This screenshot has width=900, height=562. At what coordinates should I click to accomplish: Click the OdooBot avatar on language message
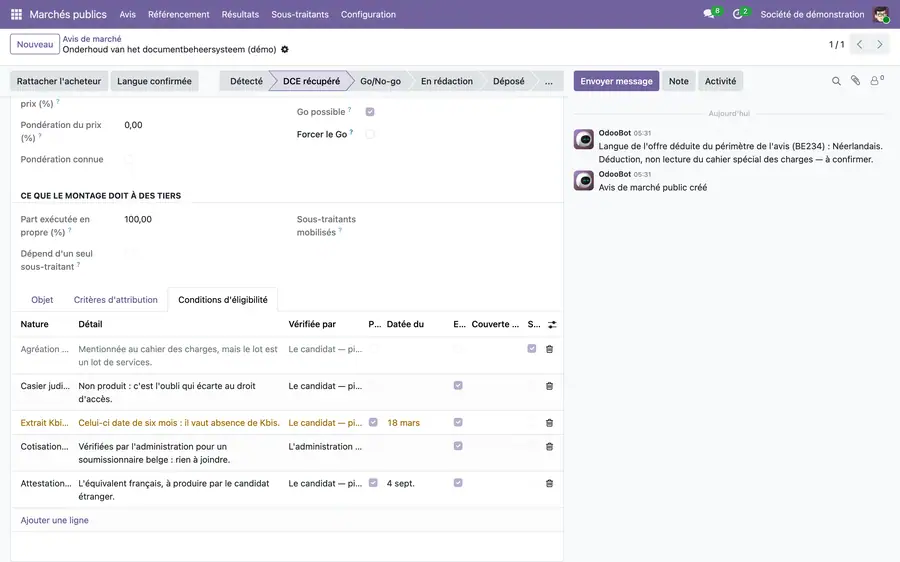[x=584, y=139]
